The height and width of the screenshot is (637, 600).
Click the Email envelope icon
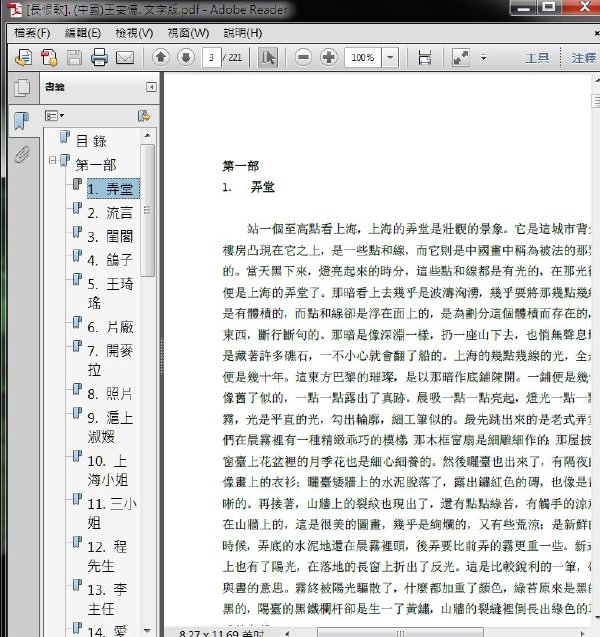(125, 58)
